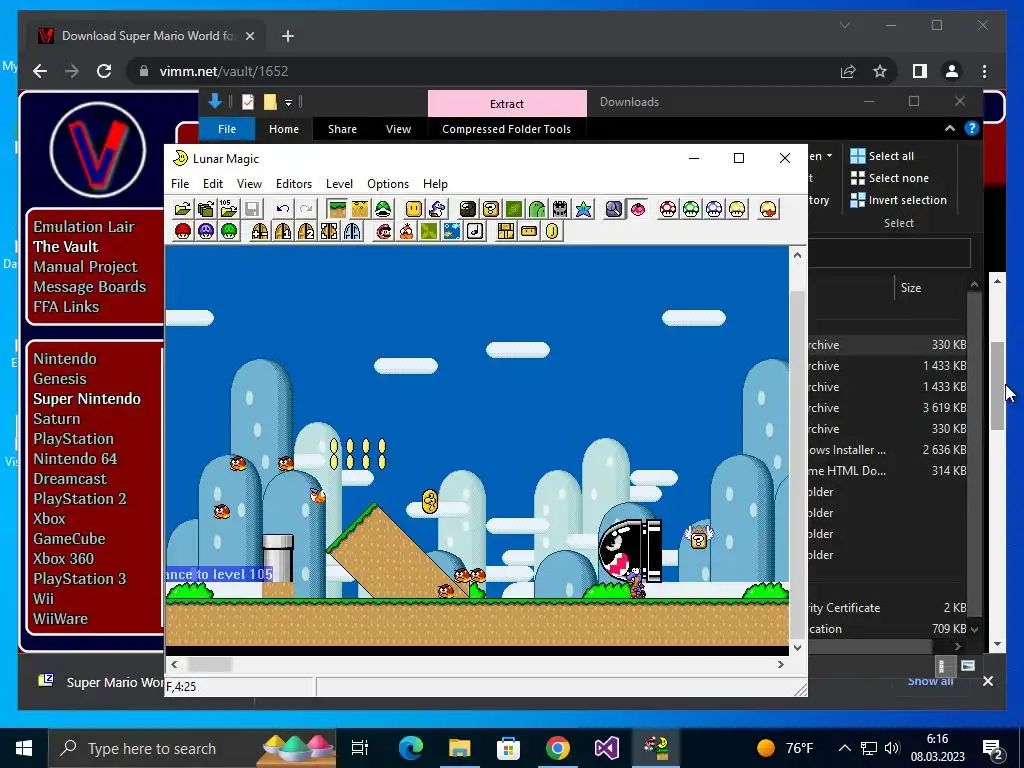
Task: Click the orange bird toolbar icon
Action: tap(406, 231)
